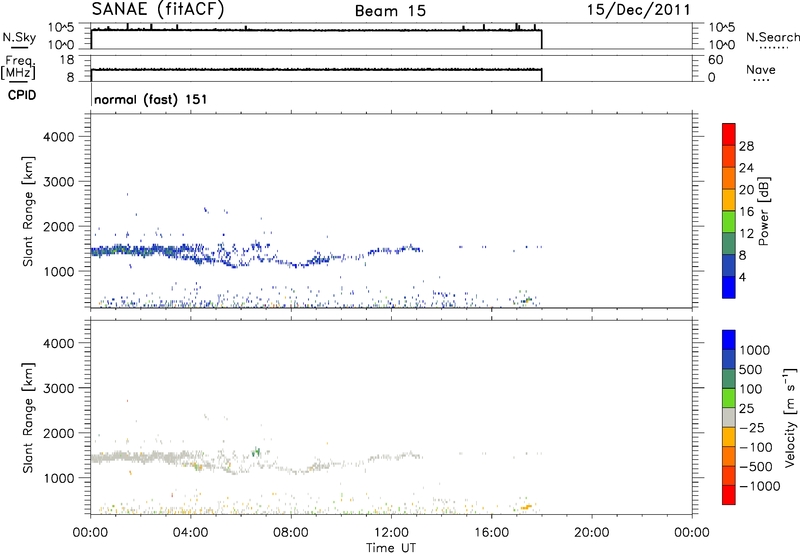Click the velocity colorbar label -100
The image size is (800, 554).
[755, 447]
